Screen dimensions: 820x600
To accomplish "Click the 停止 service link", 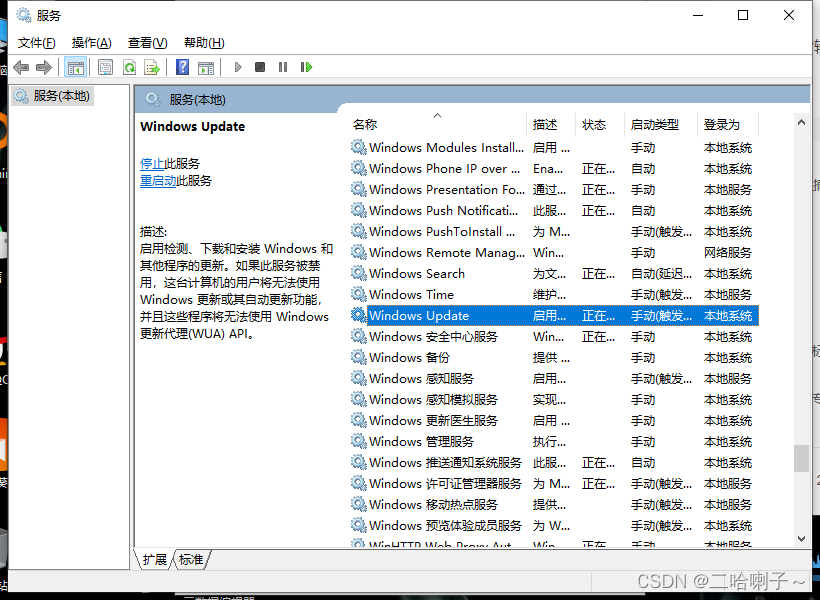I will [x=152, y=164].
